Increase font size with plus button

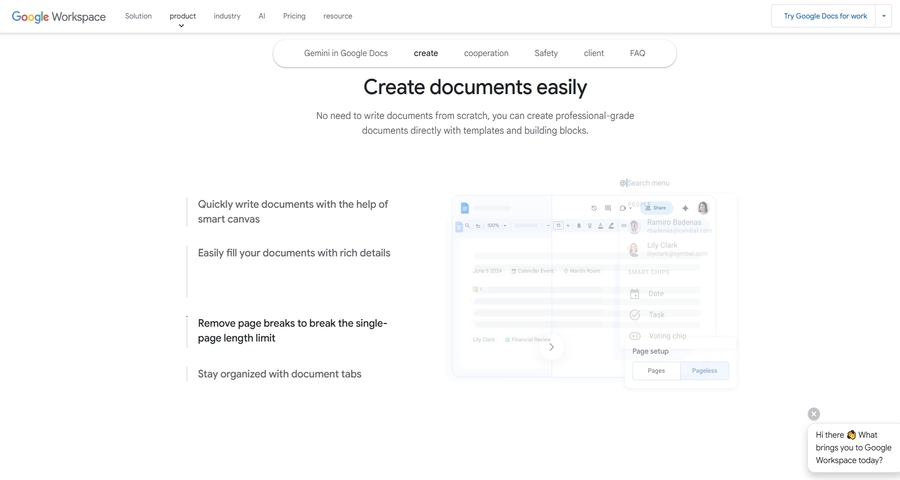point(568,226)
